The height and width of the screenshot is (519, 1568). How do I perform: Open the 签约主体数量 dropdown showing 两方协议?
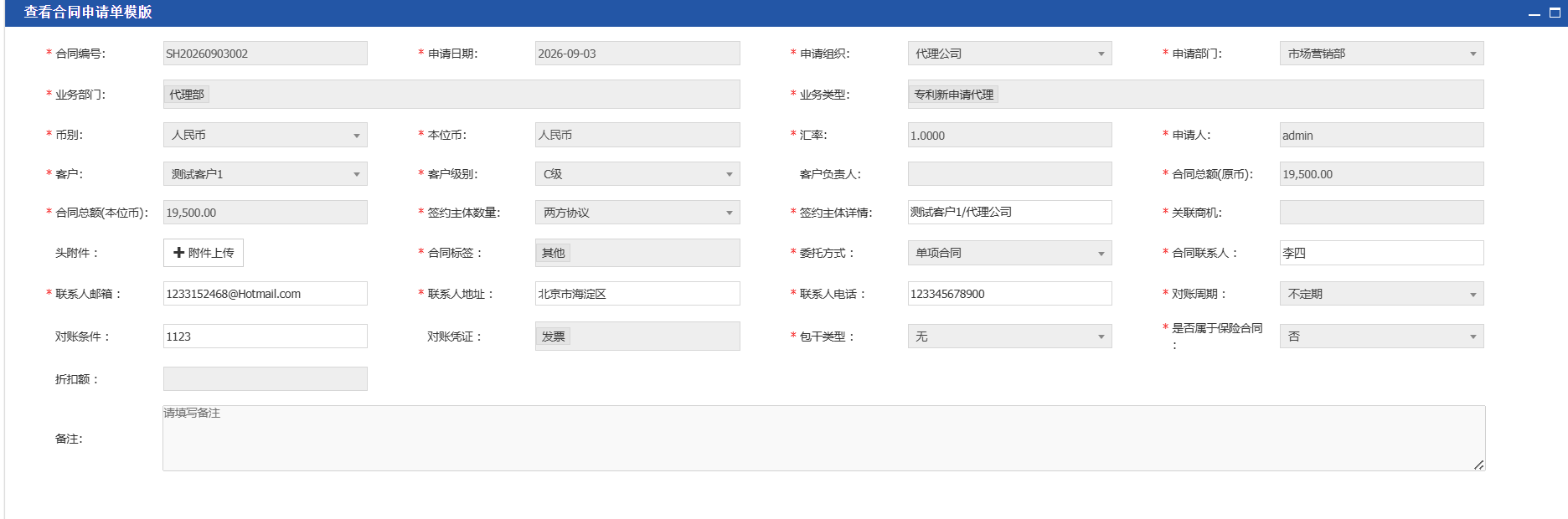[x=637, y=213]
